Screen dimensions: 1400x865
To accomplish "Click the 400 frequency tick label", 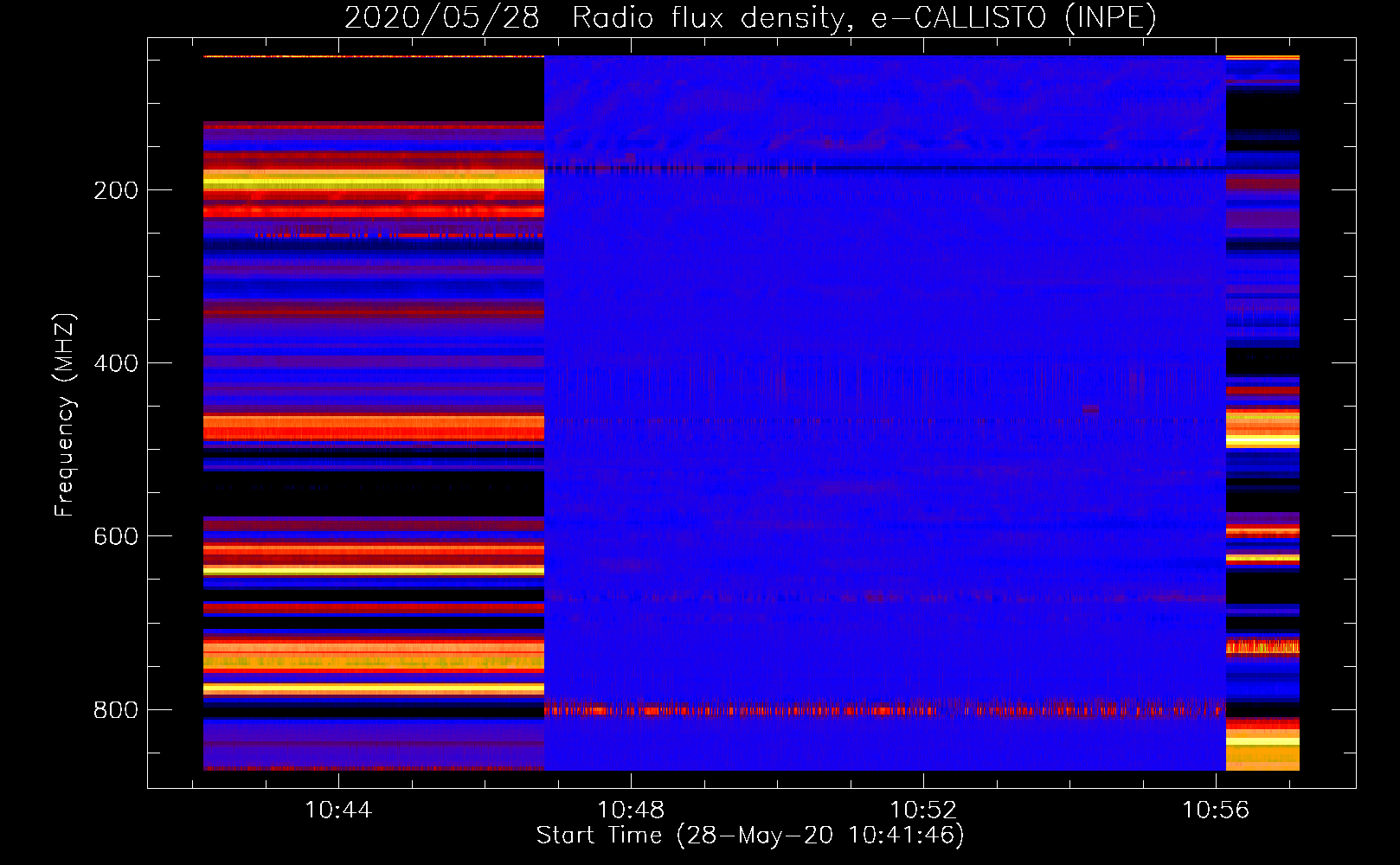I will [x=116, y=363].
